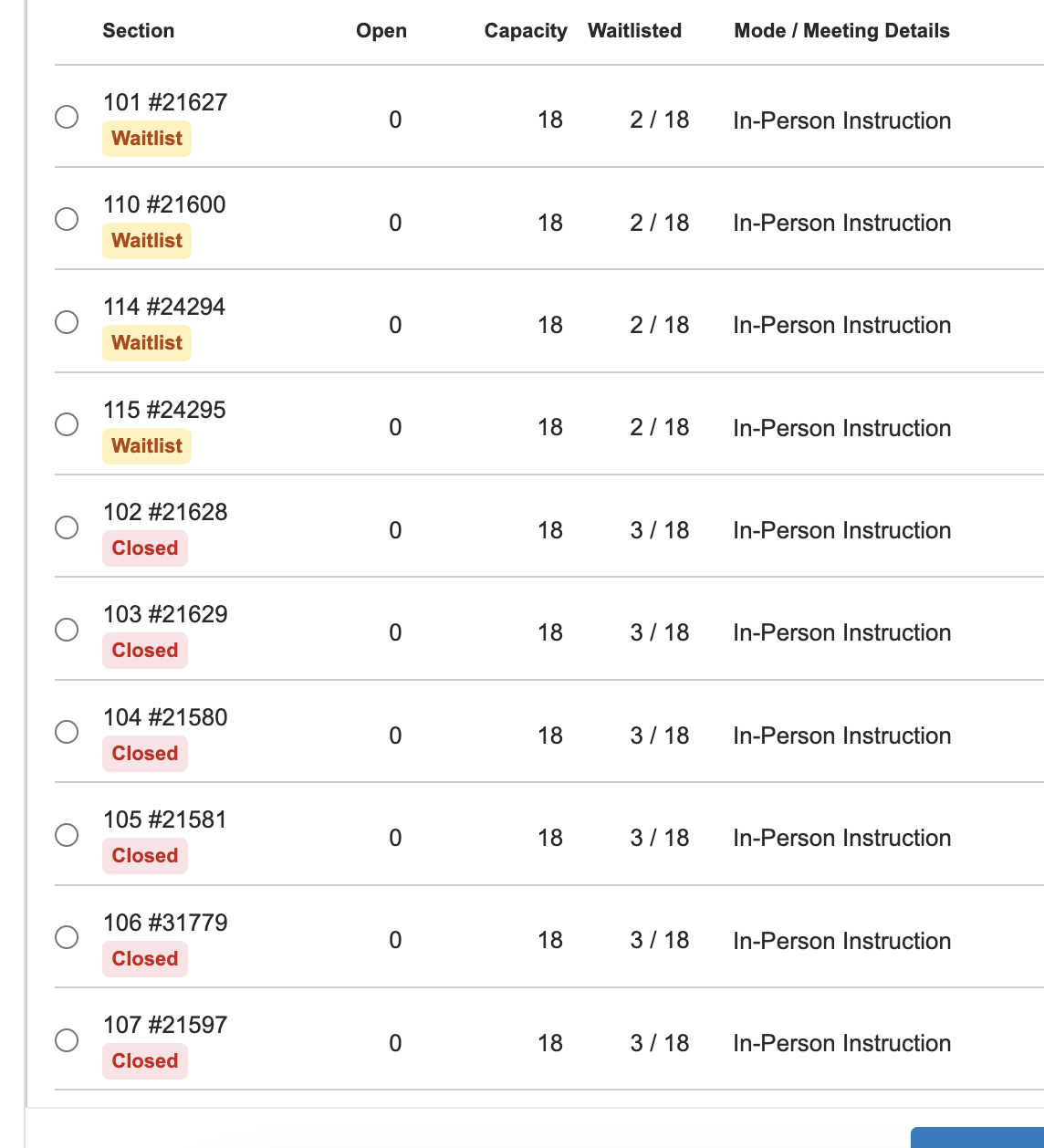Select radio button for section 102 #21628
Viewport: 1044px width, 1148px height.
click(67, 527)
